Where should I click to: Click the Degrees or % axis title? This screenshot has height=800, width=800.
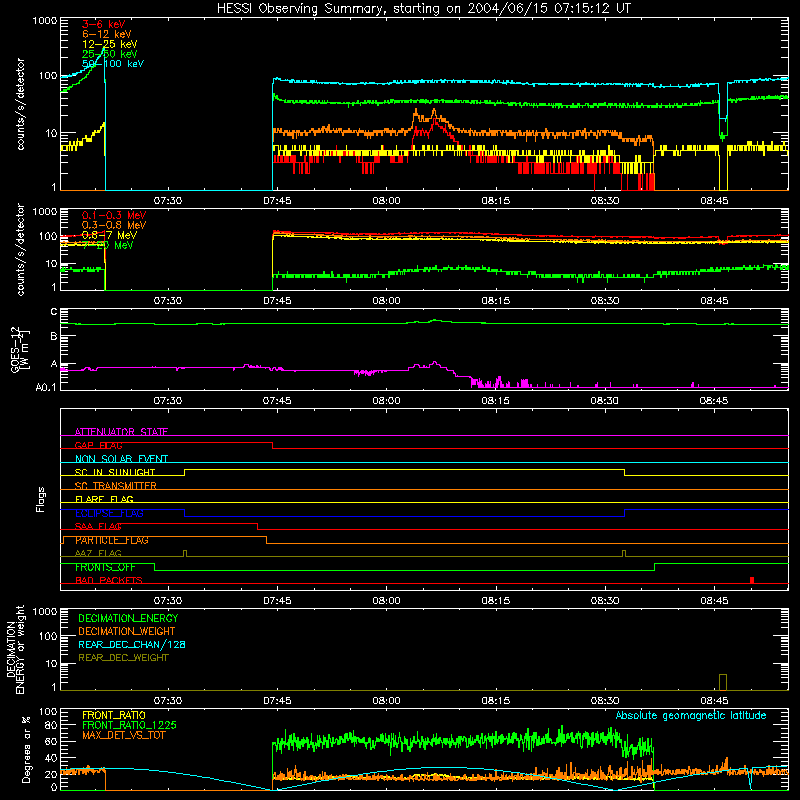(26, 749)
